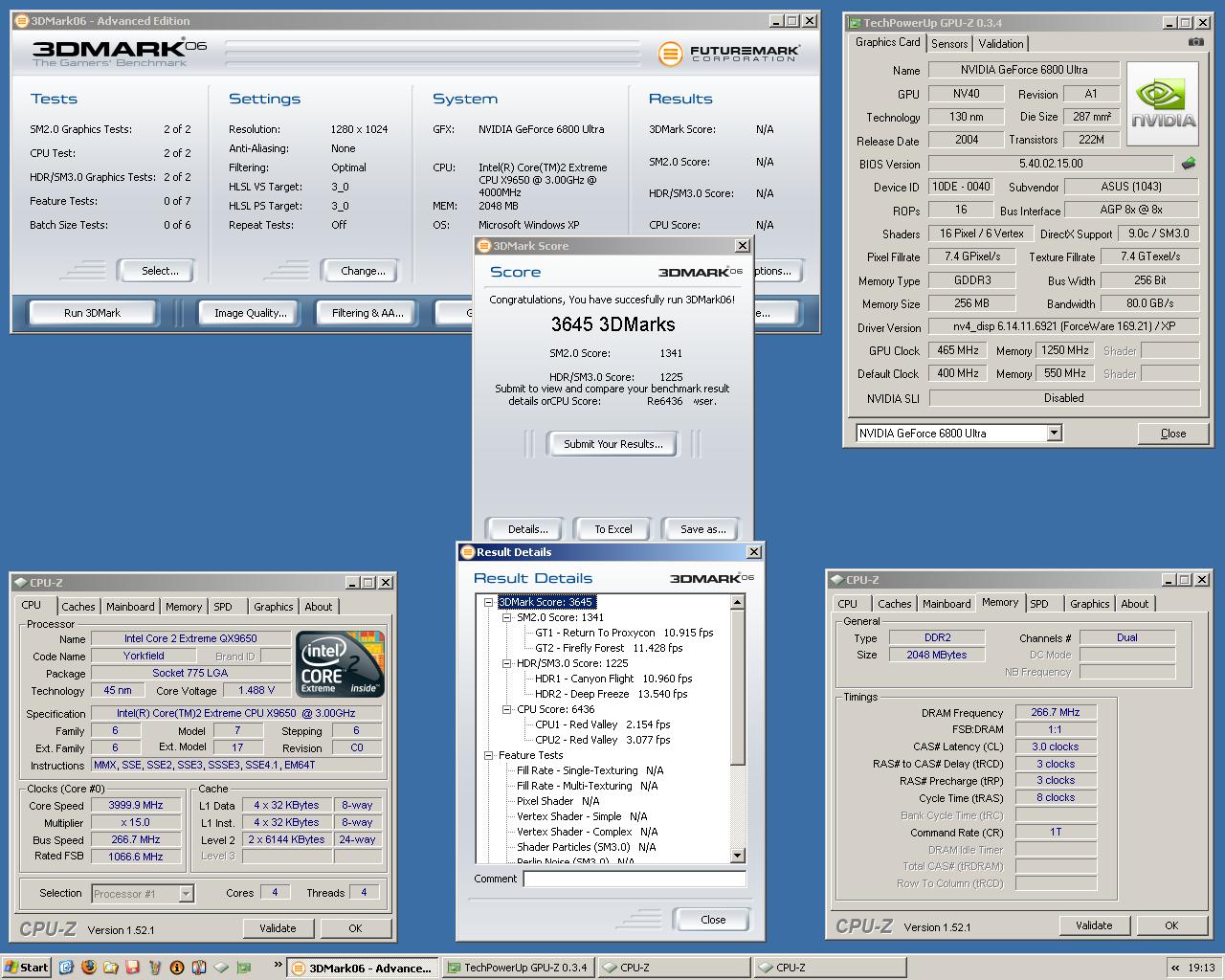
Task: Open the Caches tab in the left CPU-Z window
Action: [78, 607]
